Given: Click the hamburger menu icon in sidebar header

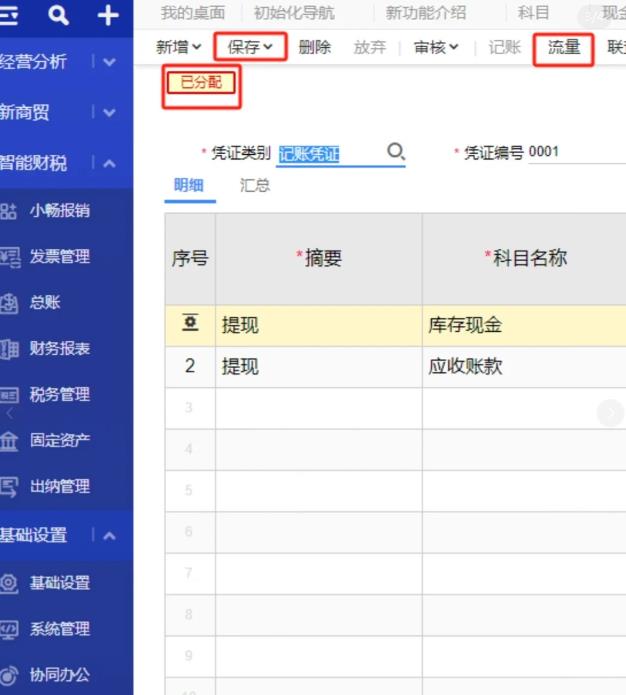Looking at the screenshot, I should coord(11,15).
